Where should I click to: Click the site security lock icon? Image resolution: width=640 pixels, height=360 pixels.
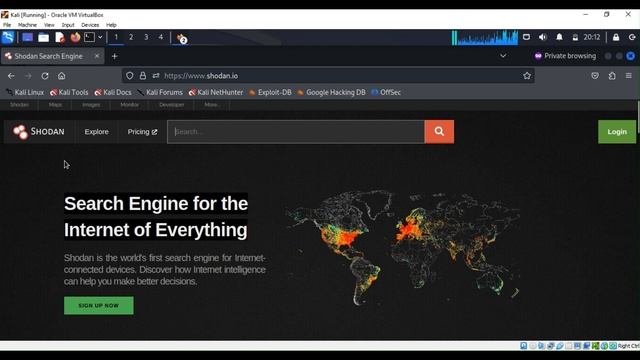coord(142,76)
